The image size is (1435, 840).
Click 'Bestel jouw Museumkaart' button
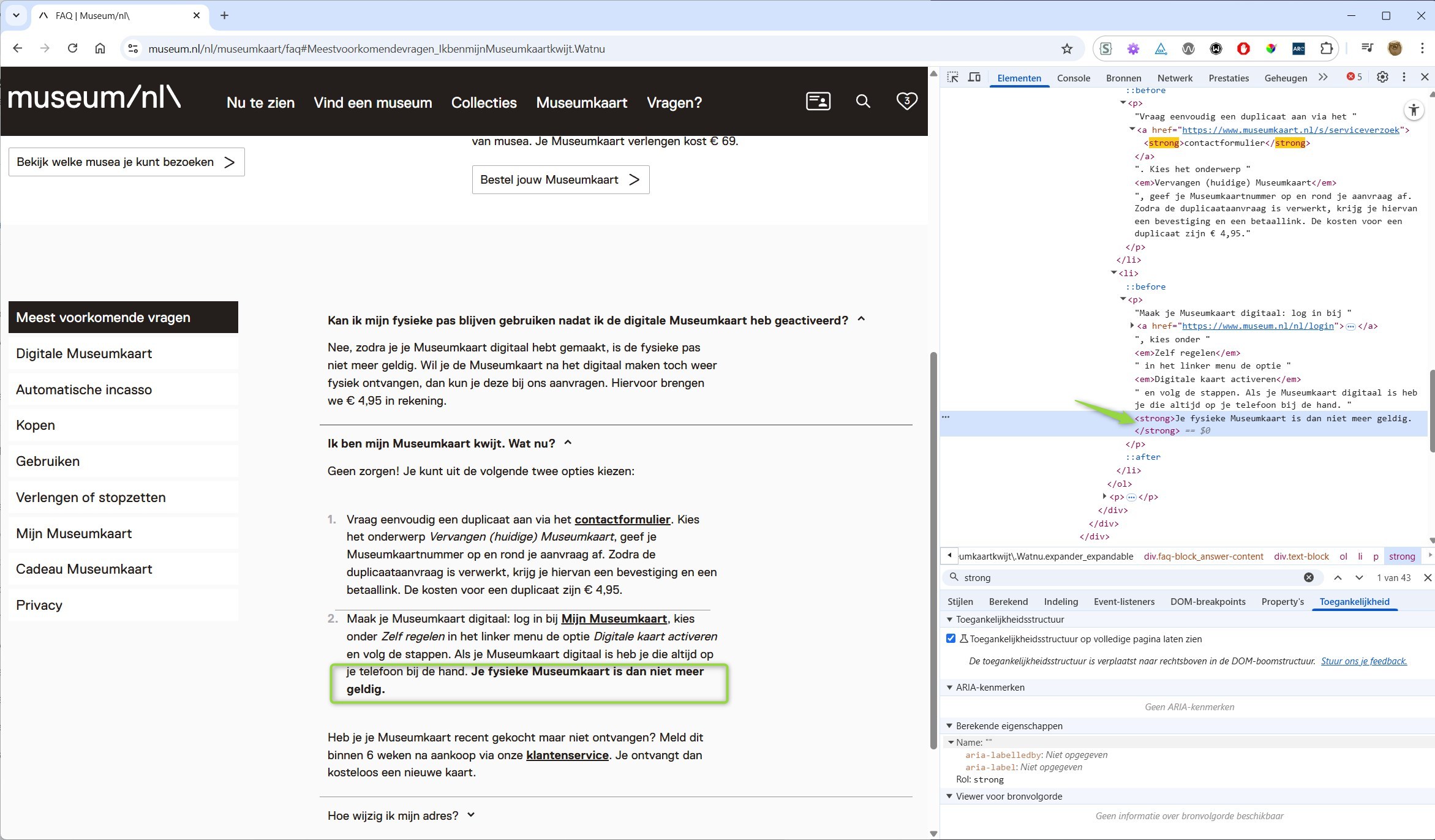560,179
